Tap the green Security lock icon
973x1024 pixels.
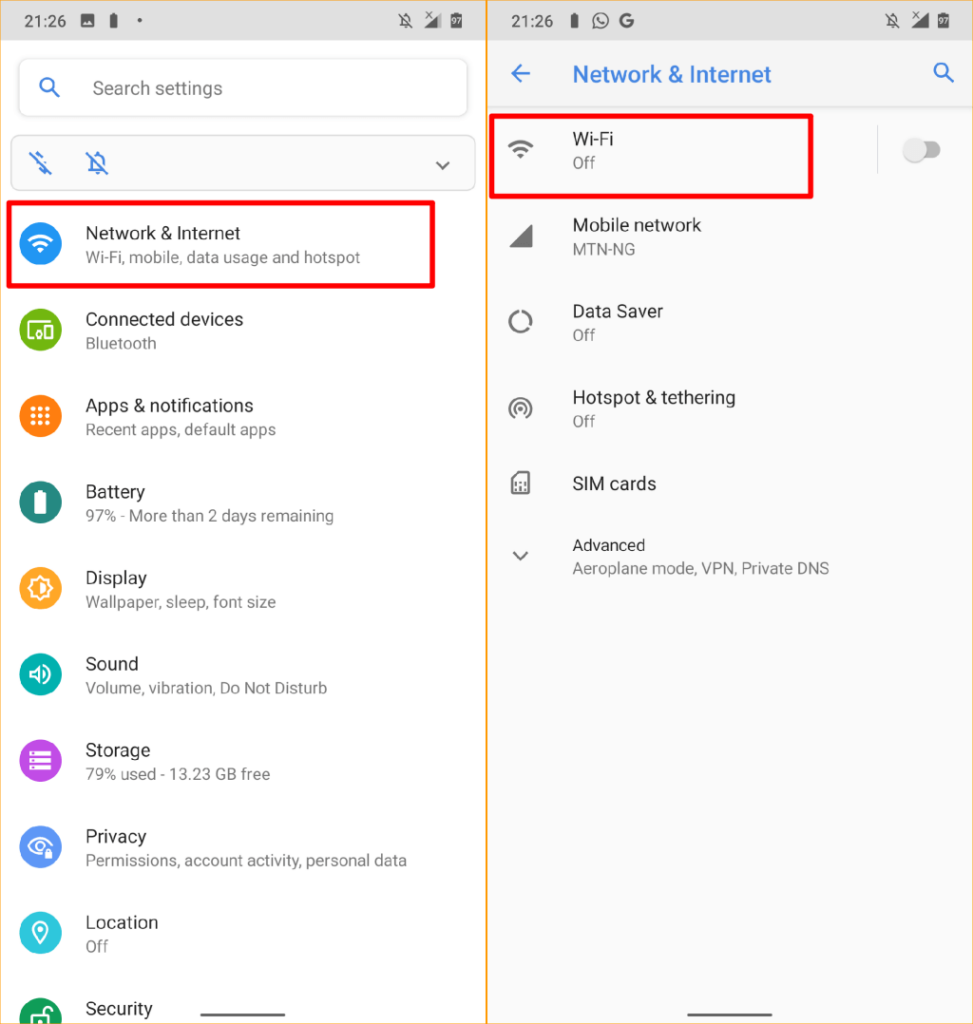(x=40, y=1011)
